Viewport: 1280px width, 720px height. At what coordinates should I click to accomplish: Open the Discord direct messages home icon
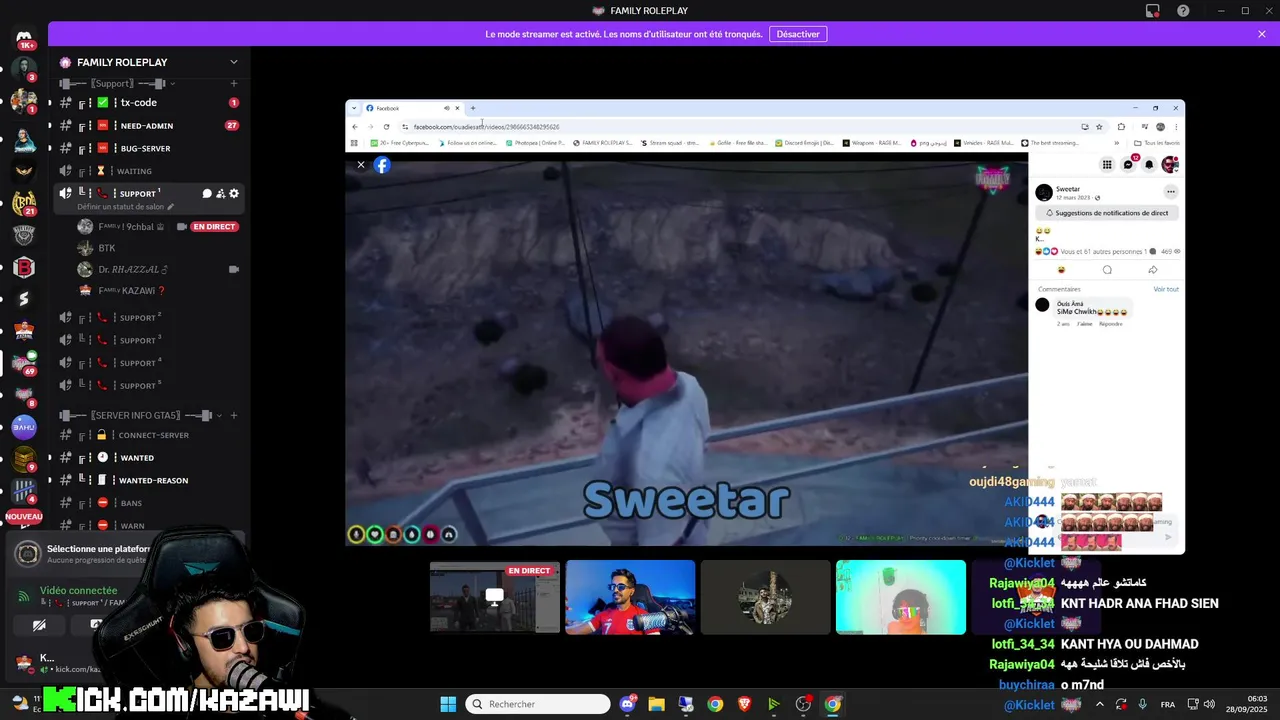(24, 38)
